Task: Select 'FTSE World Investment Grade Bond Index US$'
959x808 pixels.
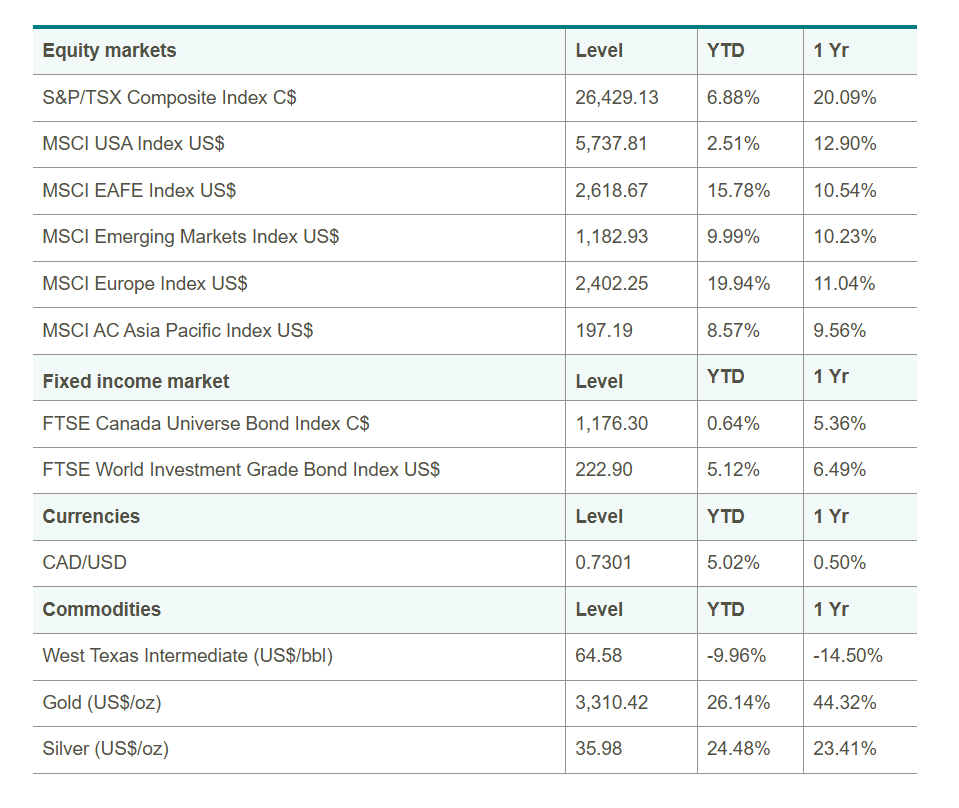Action: [x=241, y=470]
